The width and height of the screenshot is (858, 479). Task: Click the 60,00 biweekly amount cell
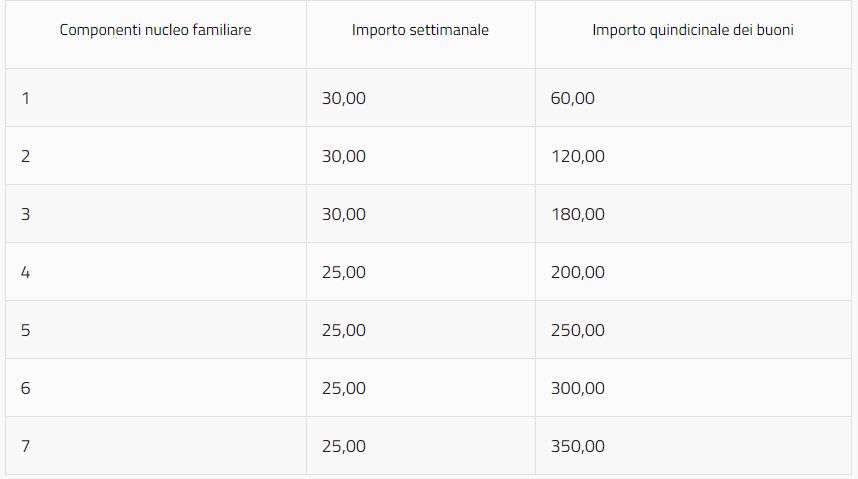(573, 98)
